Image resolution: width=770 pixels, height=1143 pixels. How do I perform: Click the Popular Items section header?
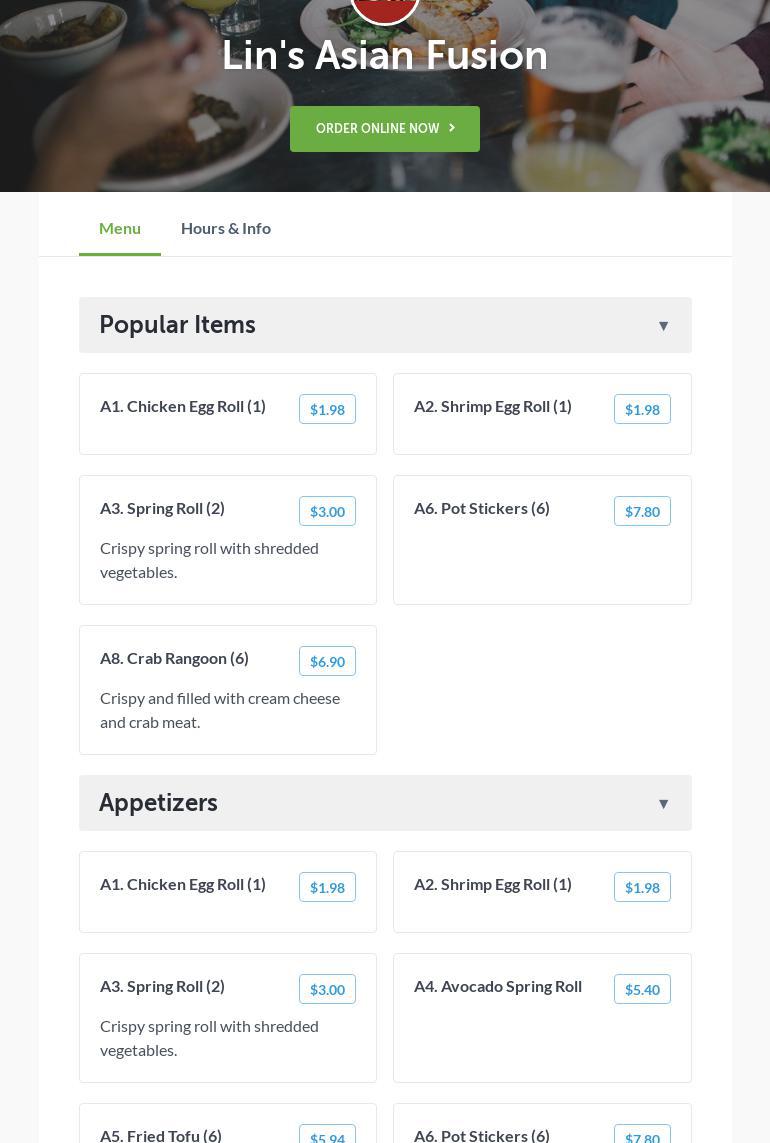[177, 325]
